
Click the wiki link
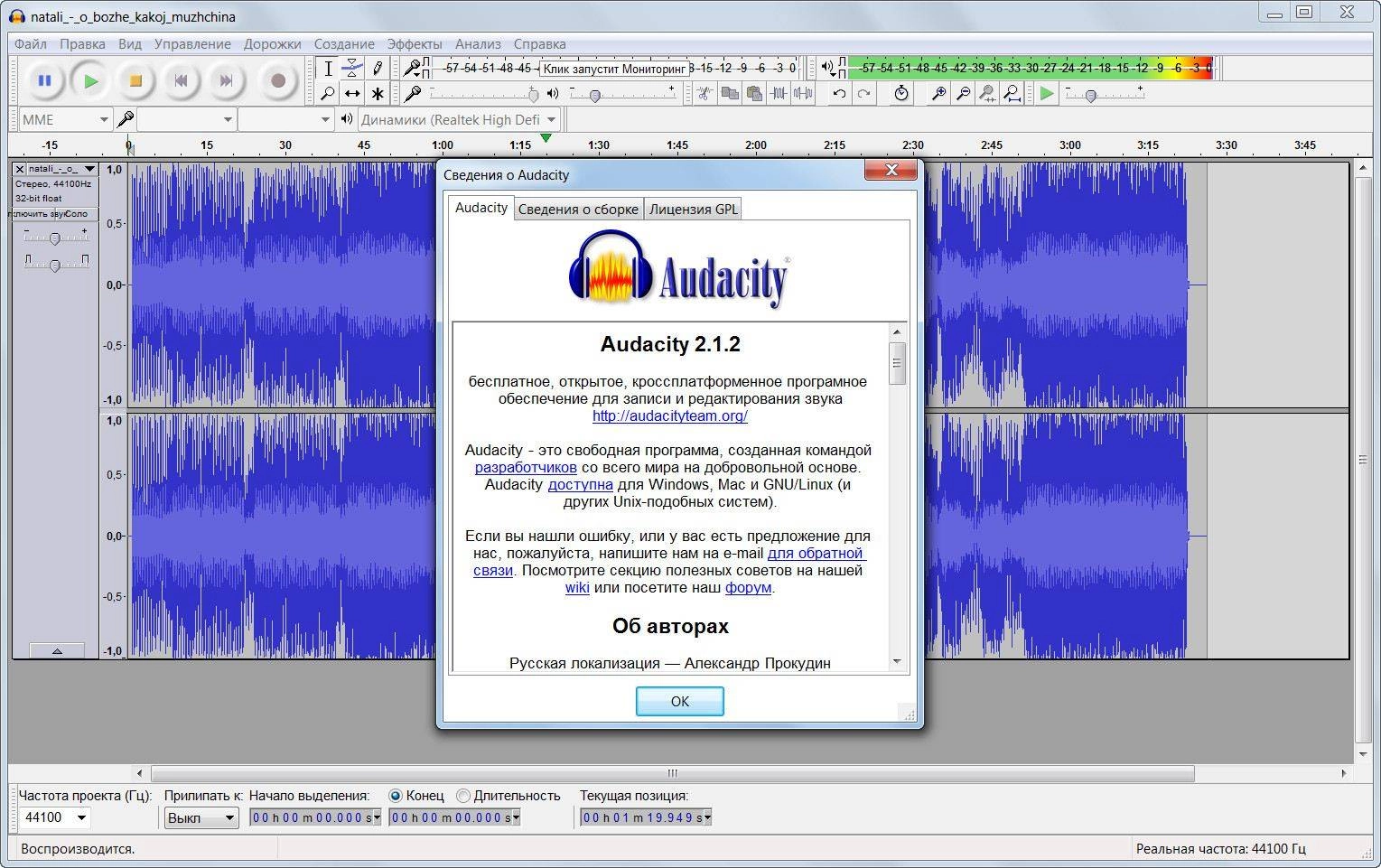click(577, 587)
